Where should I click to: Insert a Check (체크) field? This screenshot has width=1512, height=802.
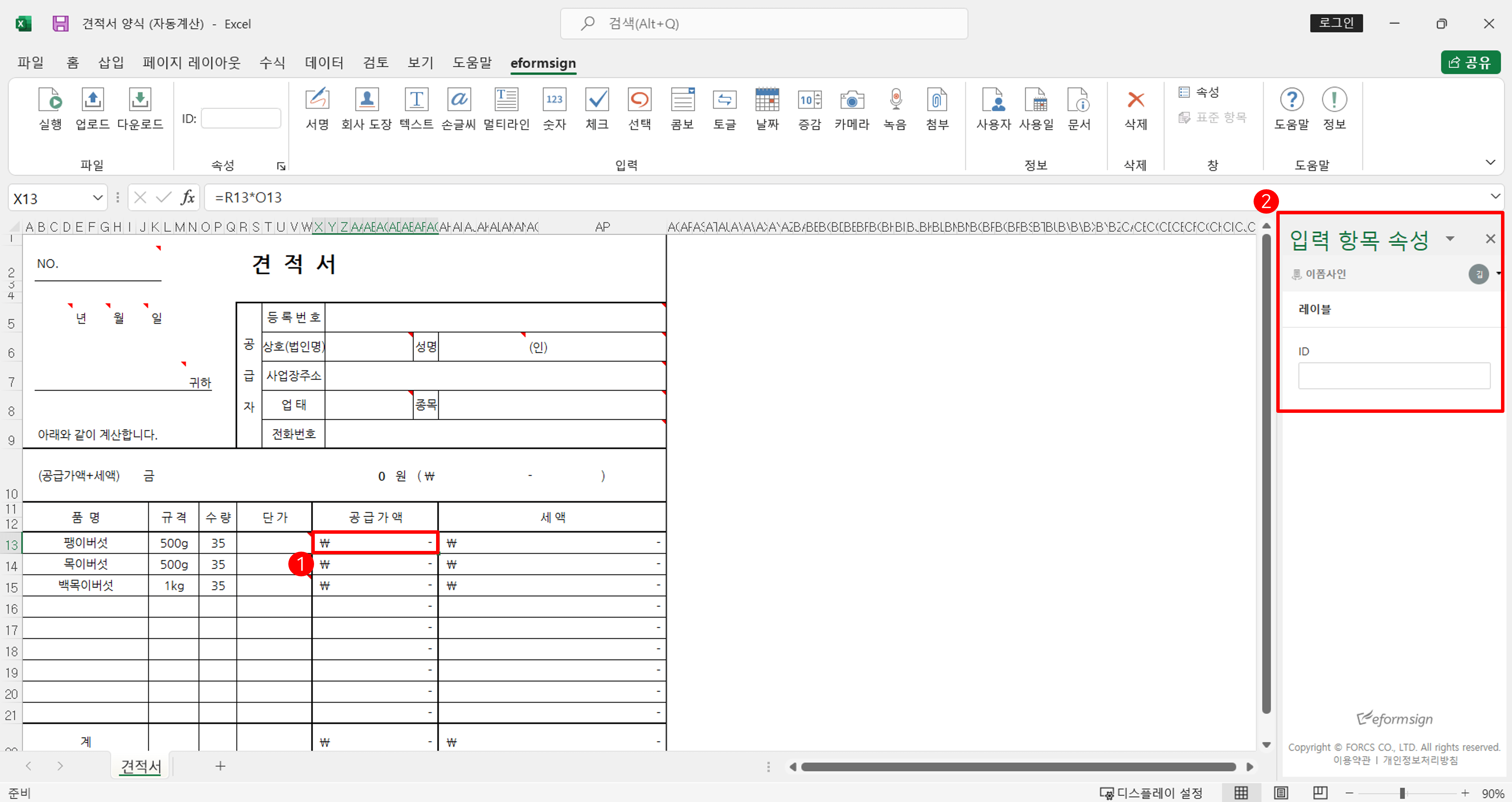597,109
